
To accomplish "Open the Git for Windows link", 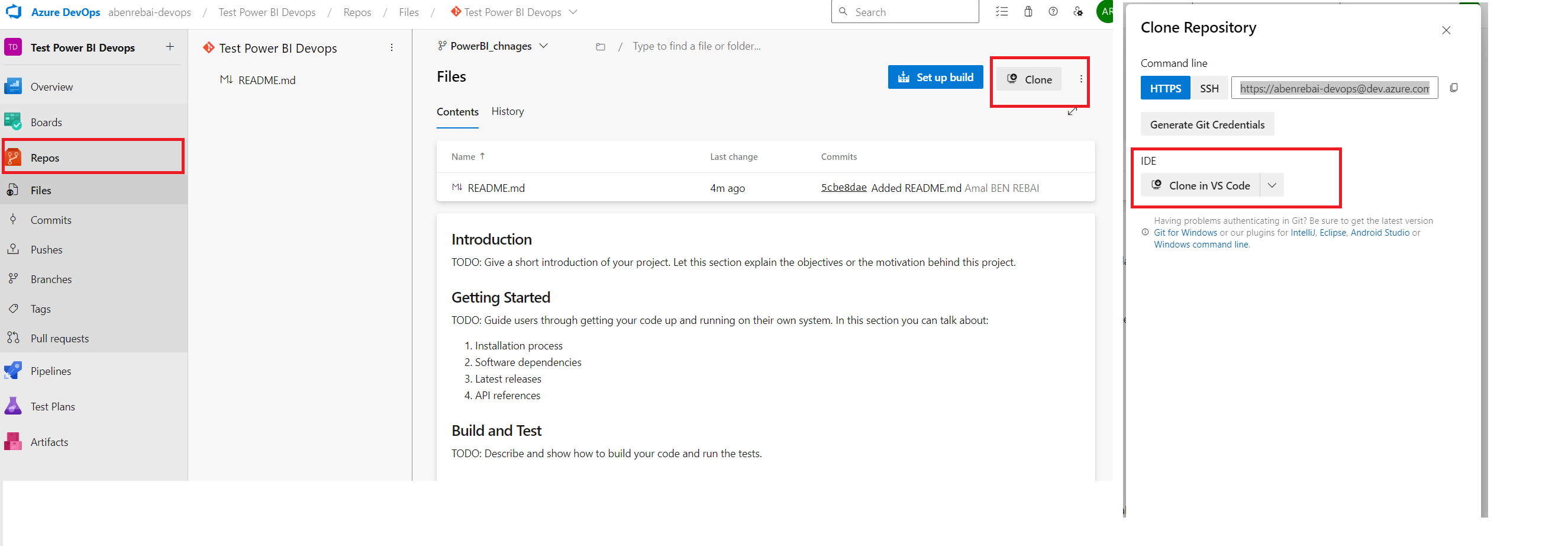I will click(1185, 233).
